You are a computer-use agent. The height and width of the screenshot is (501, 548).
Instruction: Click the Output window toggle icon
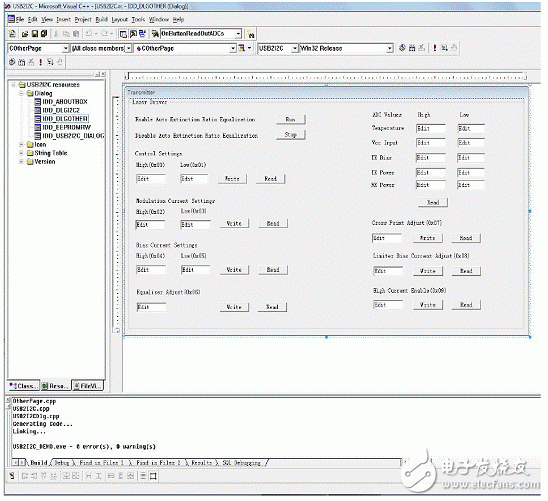133,34
